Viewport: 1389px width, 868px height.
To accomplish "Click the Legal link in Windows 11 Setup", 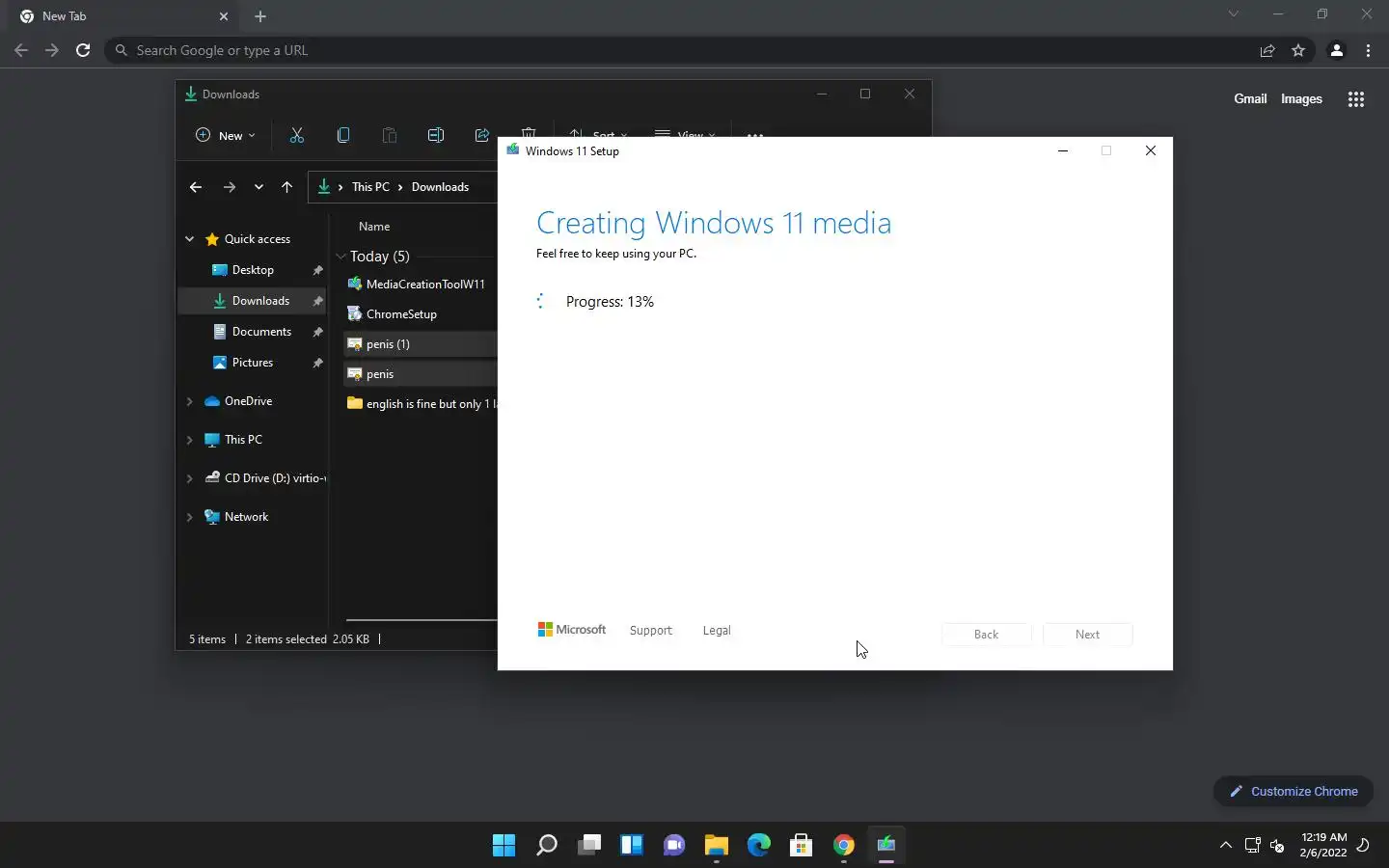I will 717,631.
